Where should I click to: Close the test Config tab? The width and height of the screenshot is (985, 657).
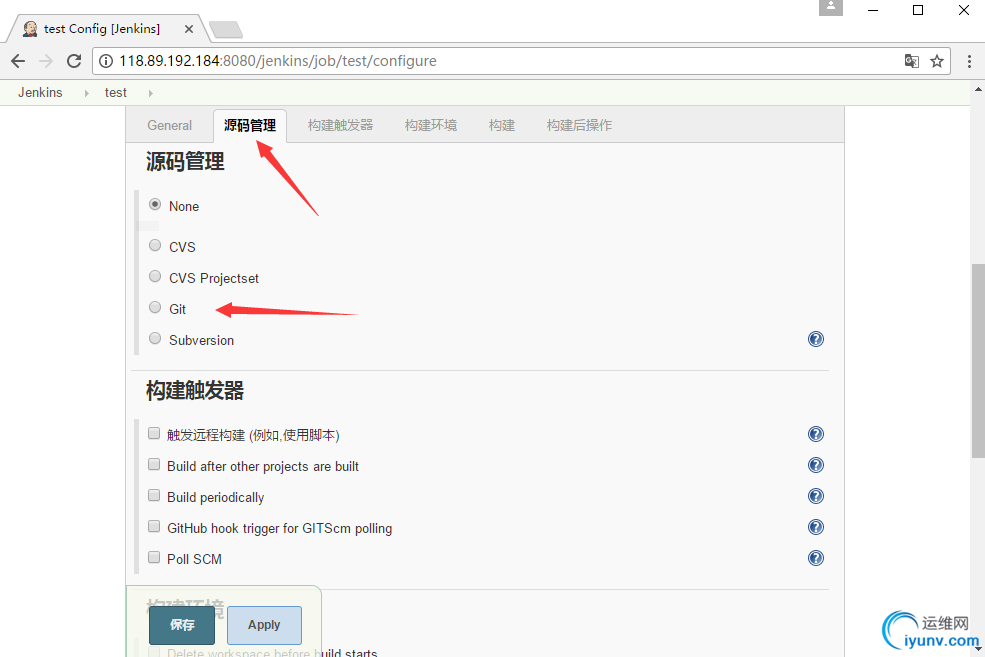pos(188,29)
